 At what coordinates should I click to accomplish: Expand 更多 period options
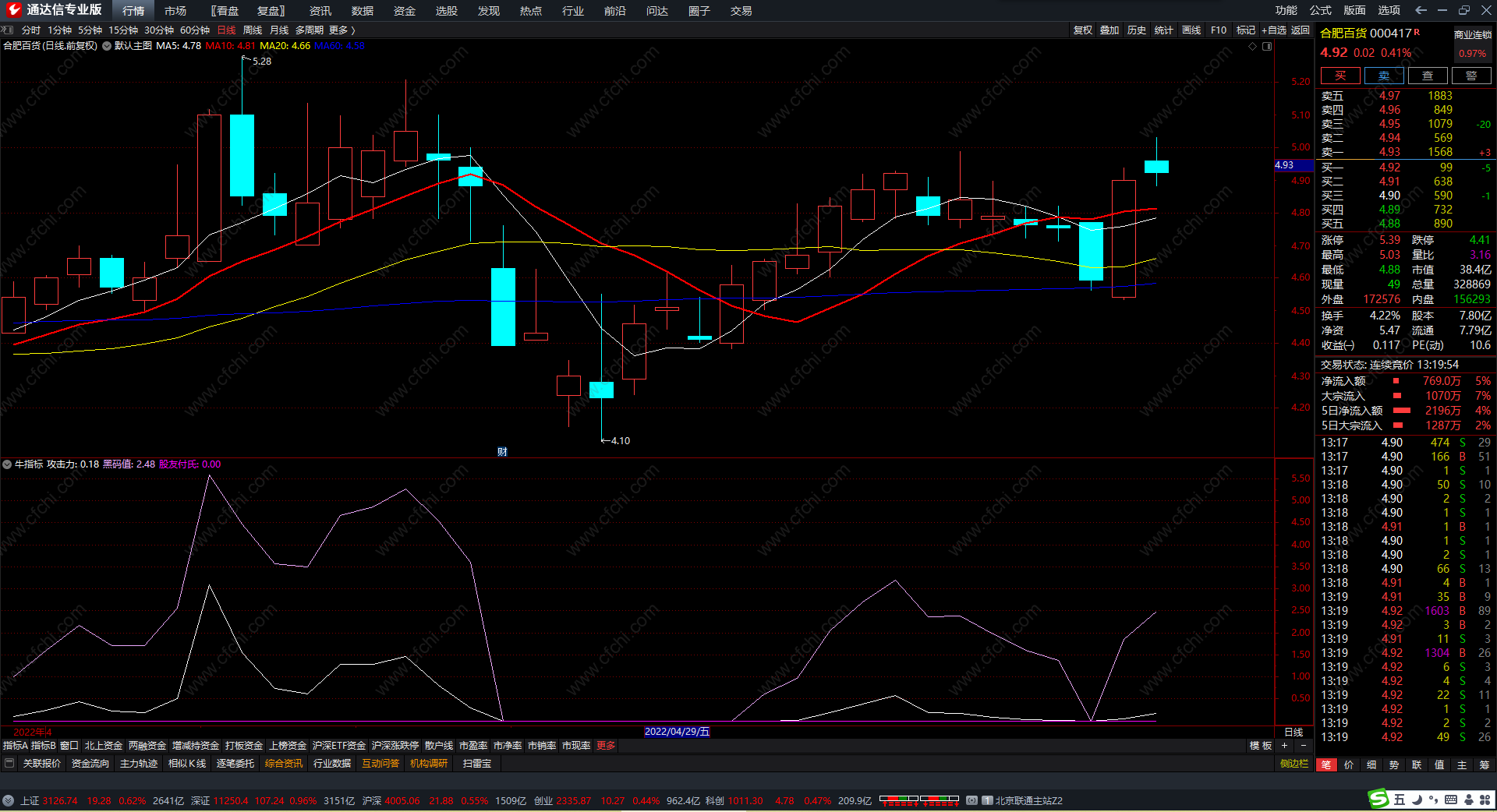pyautogui.click(x=342, y=30)
